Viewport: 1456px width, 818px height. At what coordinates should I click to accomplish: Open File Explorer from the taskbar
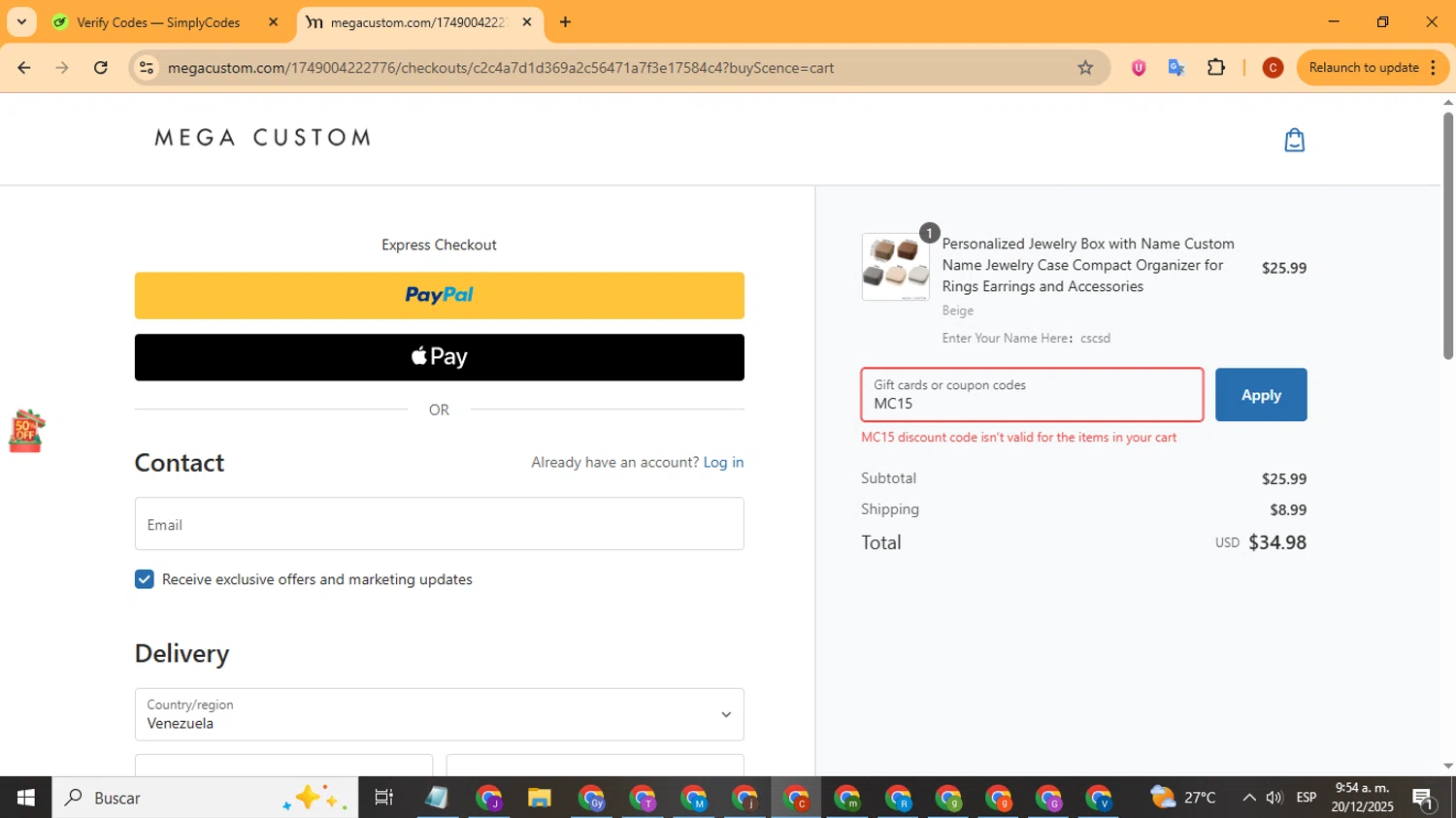pos(539,798)
